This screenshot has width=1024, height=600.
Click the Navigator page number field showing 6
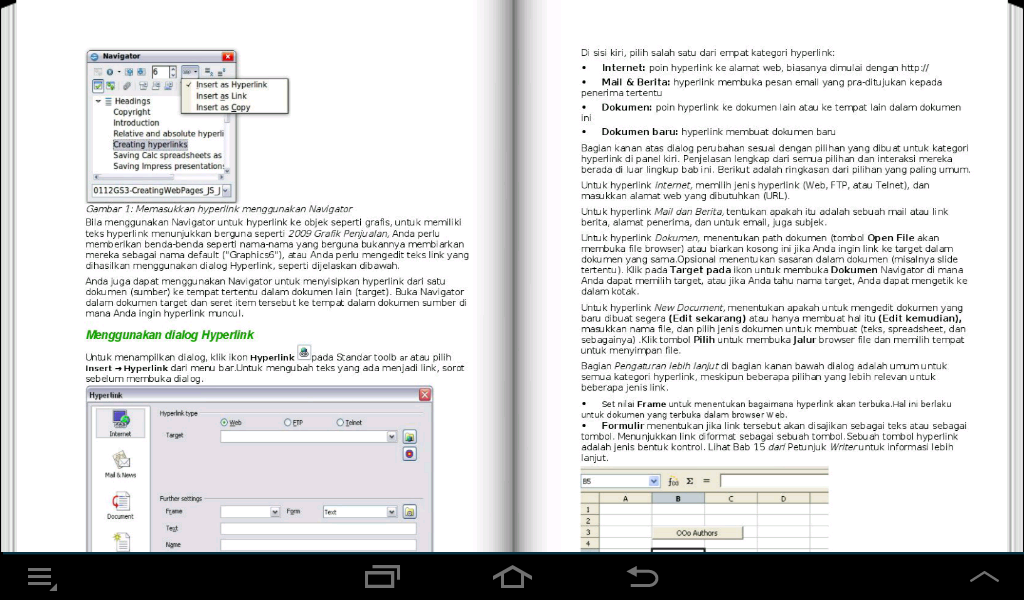pos(161,72)
